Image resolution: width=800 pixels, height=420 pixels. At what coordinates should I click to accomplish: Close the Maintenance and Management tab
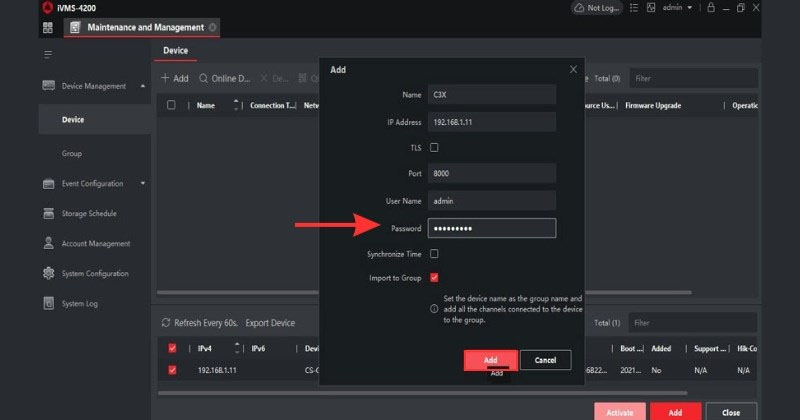pos(212,28)
